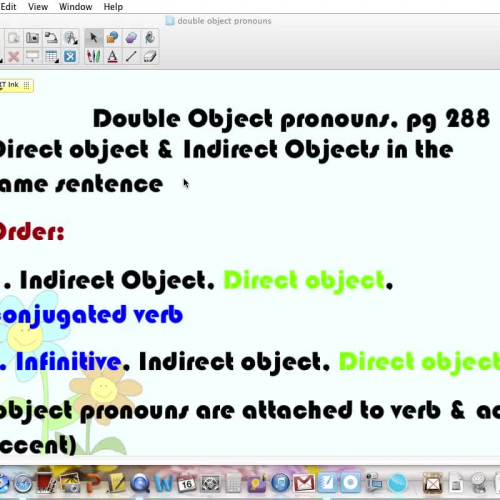Open QuickTime Player in the Dock
Viewport: 500px width, 500px height.
point(140,483)
